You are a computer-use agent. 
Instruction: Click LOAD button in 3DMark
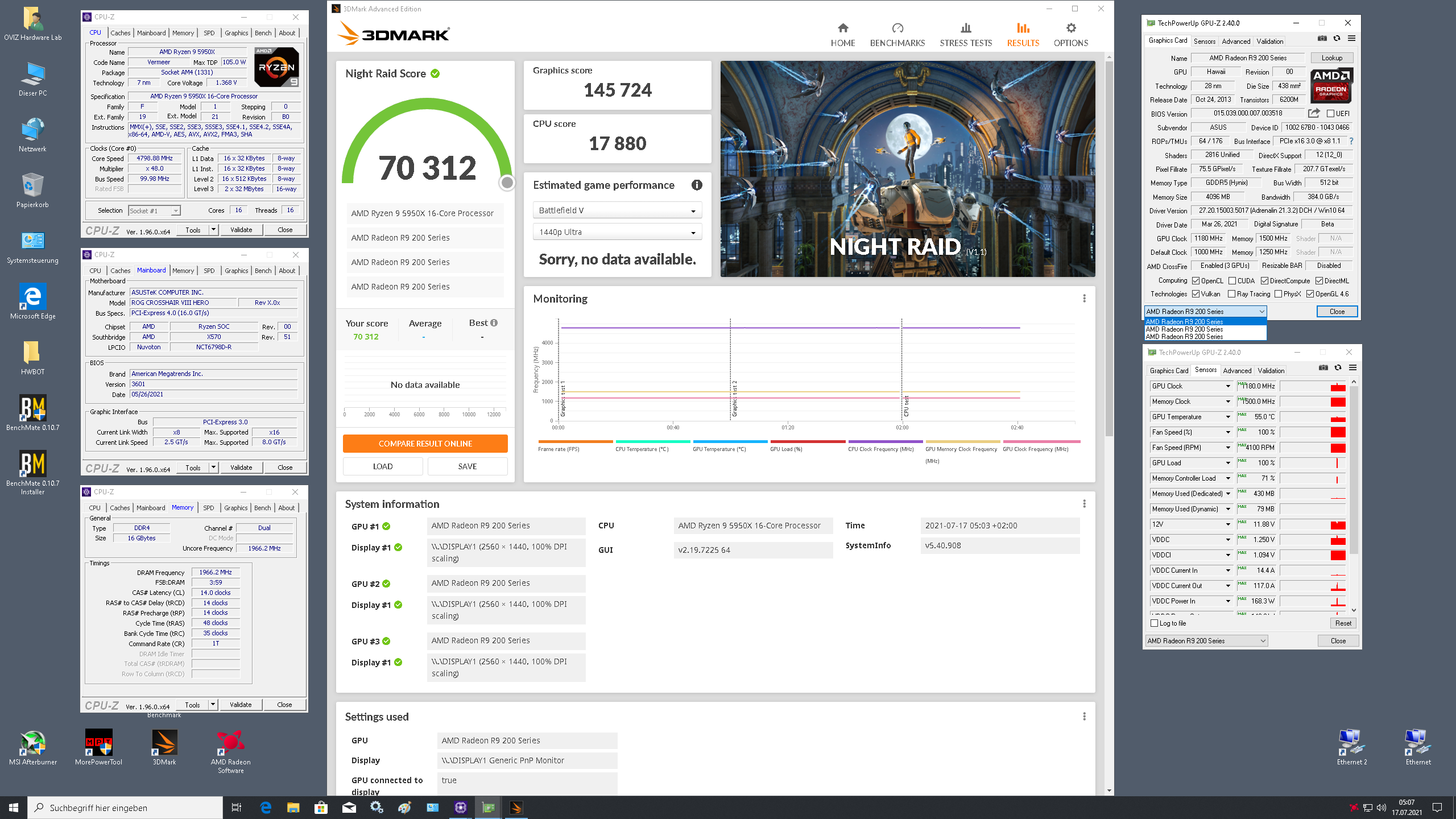(383, 466)
